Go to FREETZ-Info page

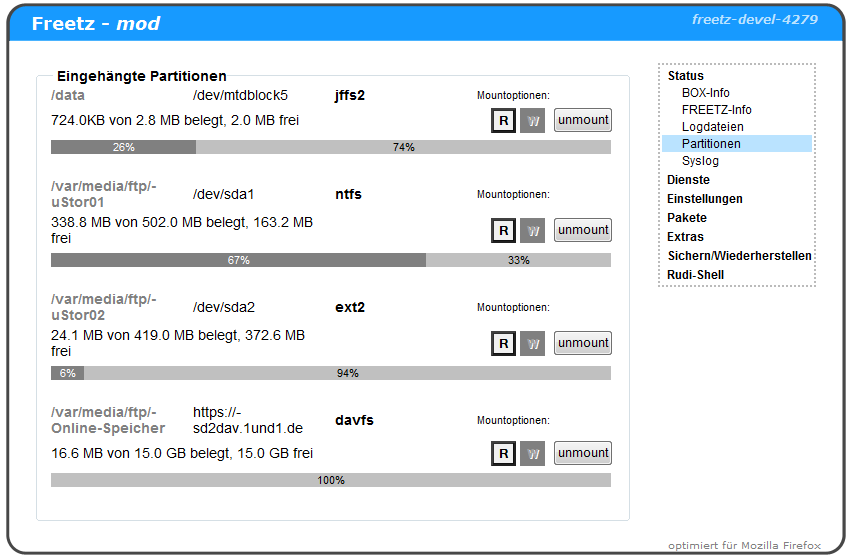click(716, 110)
